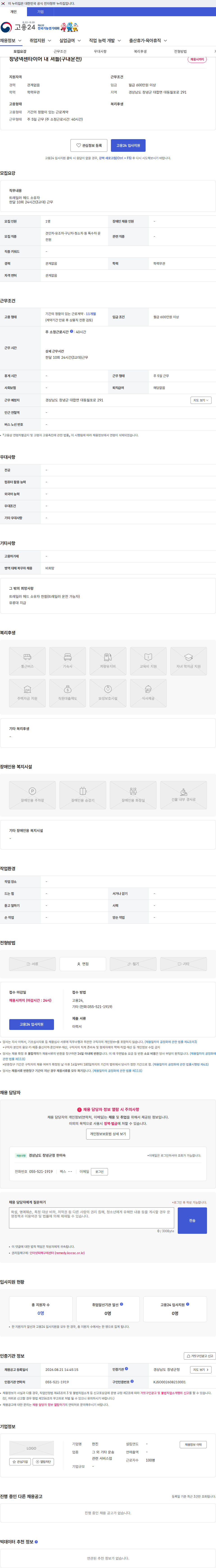Viewport: 216px width, 1568px height.
Task: Select the 건물 내부 경사로 icon
Action: pyautogui.click(x=183, y=795)
